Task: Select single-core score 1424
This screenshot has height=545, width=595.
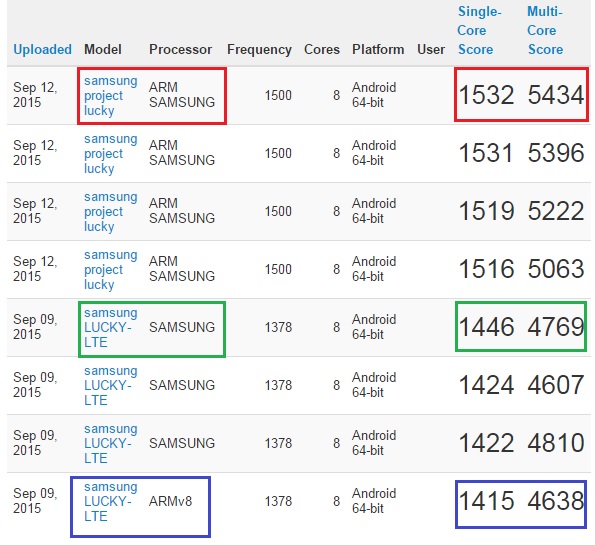Action: (x=486, y=385)
